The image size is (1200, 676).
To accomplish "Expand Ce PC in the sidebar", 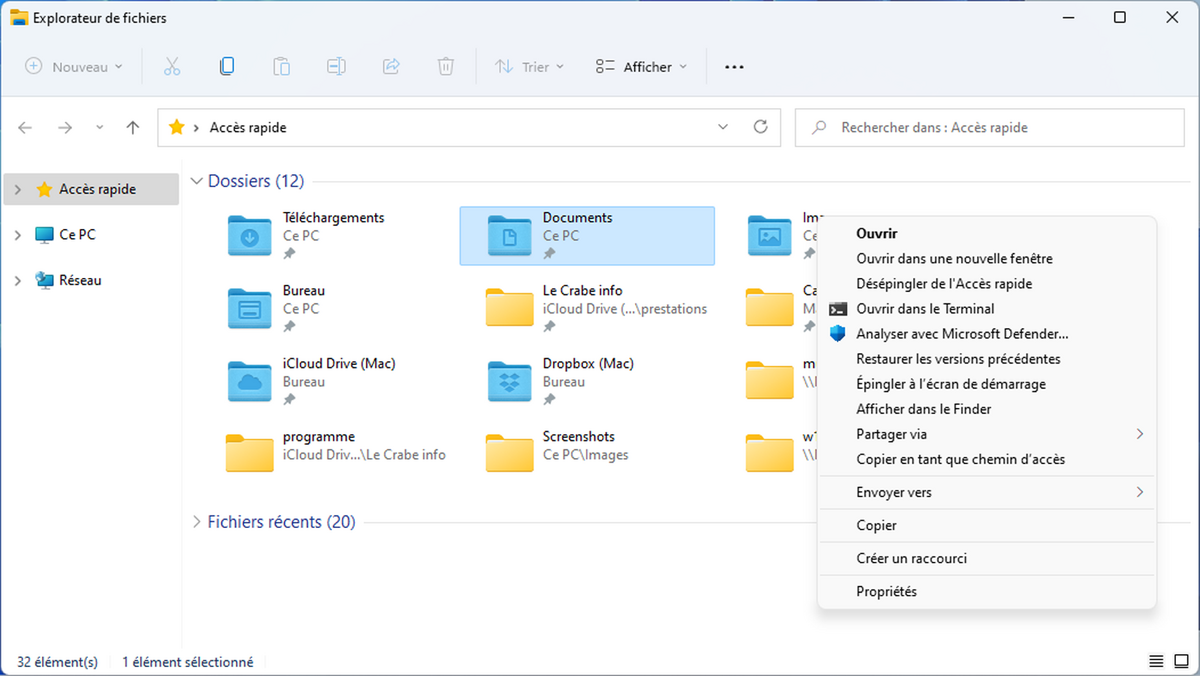I will [x=18, y=235].
